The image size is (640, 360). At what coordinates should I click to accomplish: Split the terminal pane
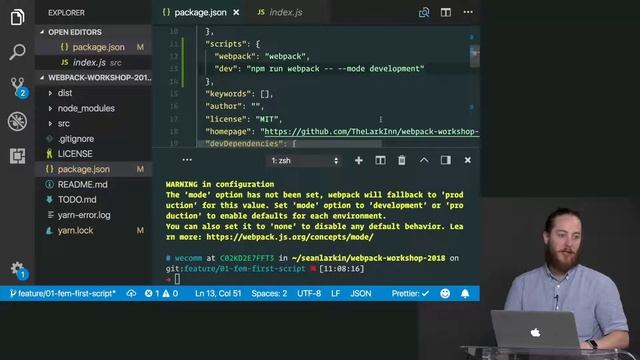point(380,160)
